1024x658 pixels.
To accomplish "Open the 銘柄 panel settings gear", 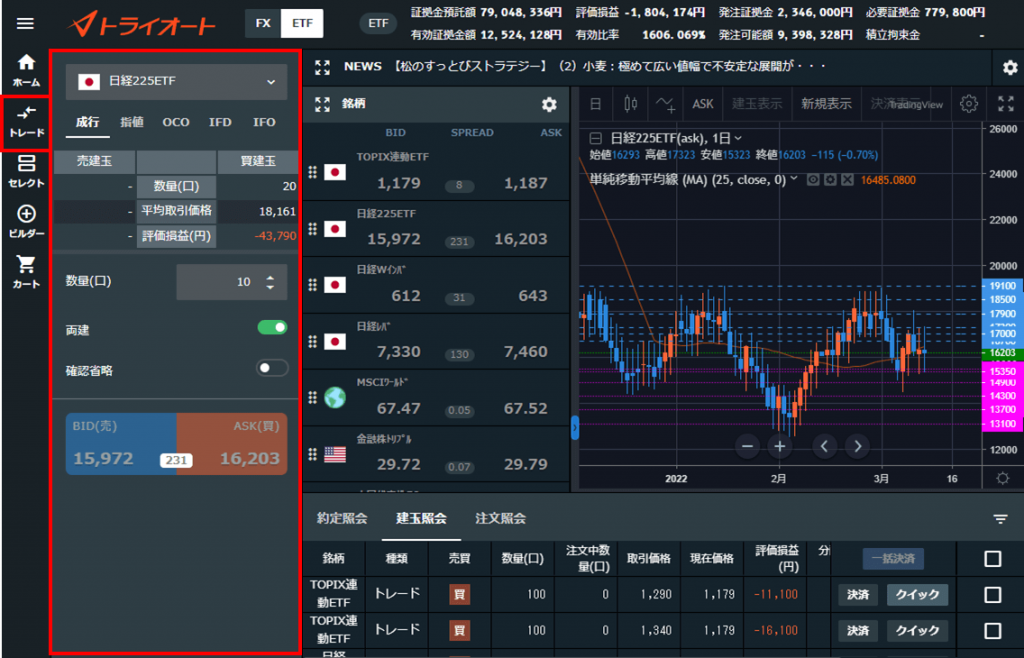I will pyautogui.click(x=549, y=104).
